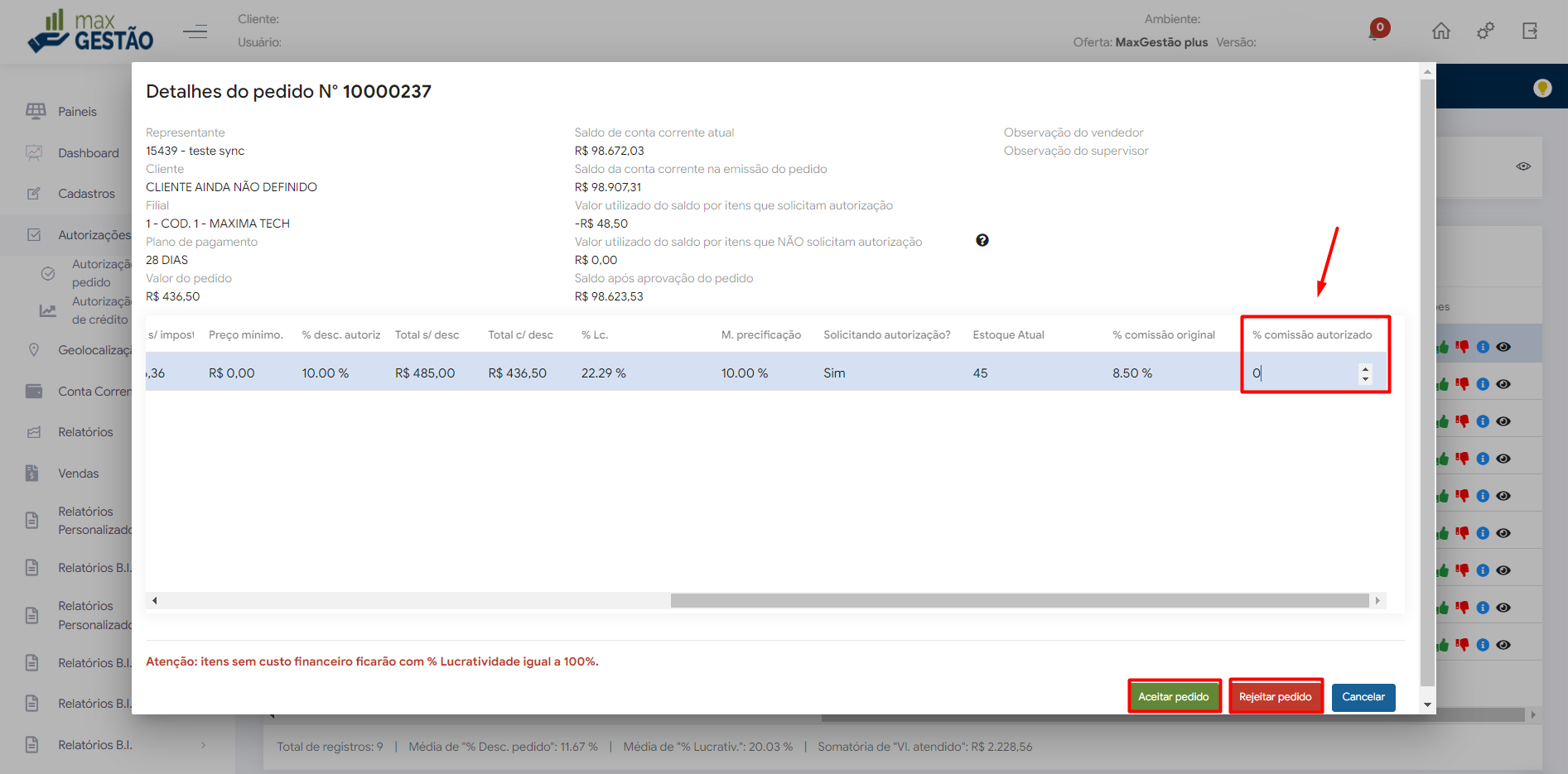Click the Autorizações checkbox icon in sidebar
This screenshot has width=1568, height=774.
[x=34, y=234]
